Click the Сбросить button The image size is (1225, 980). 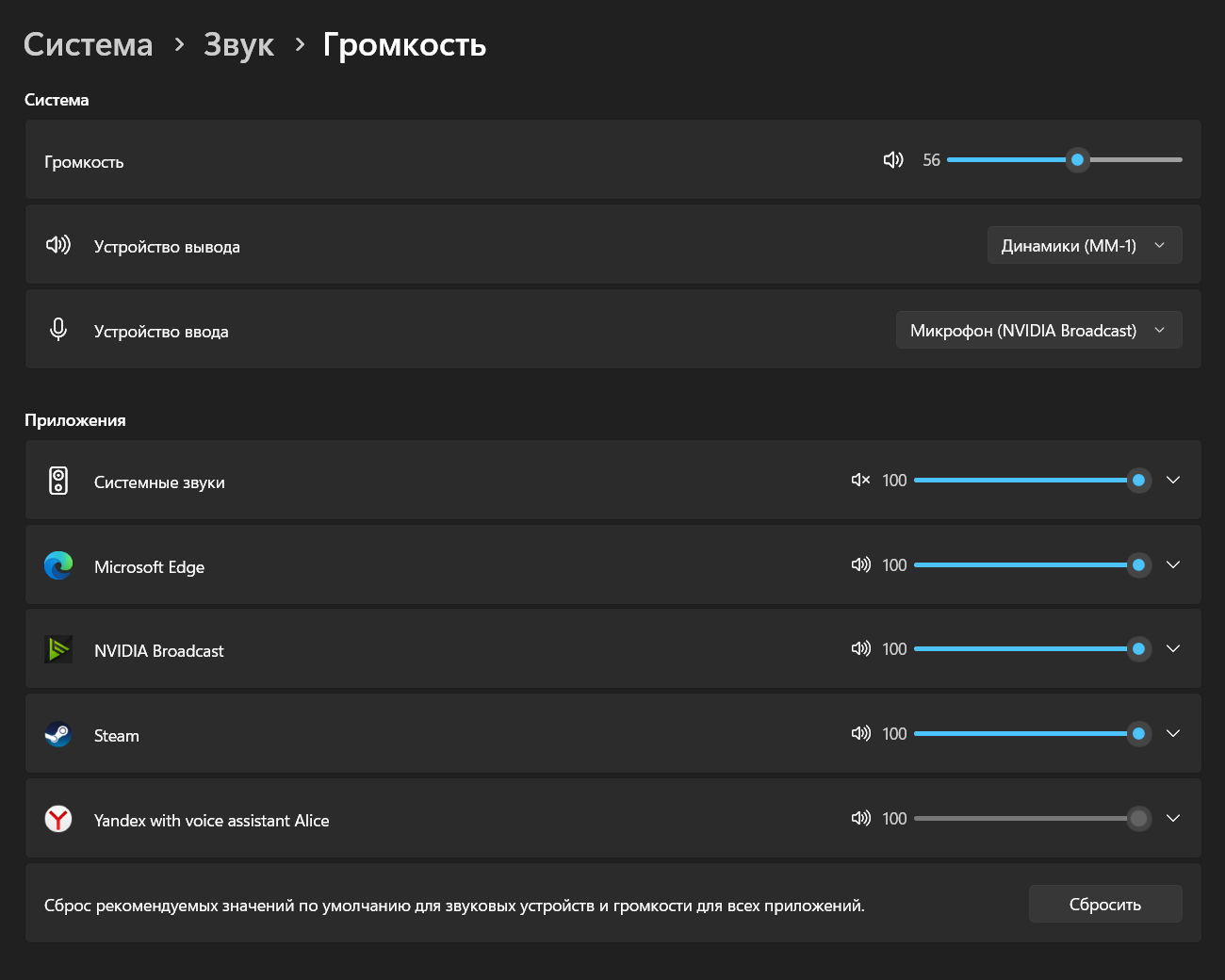[x=1105, y=904]
